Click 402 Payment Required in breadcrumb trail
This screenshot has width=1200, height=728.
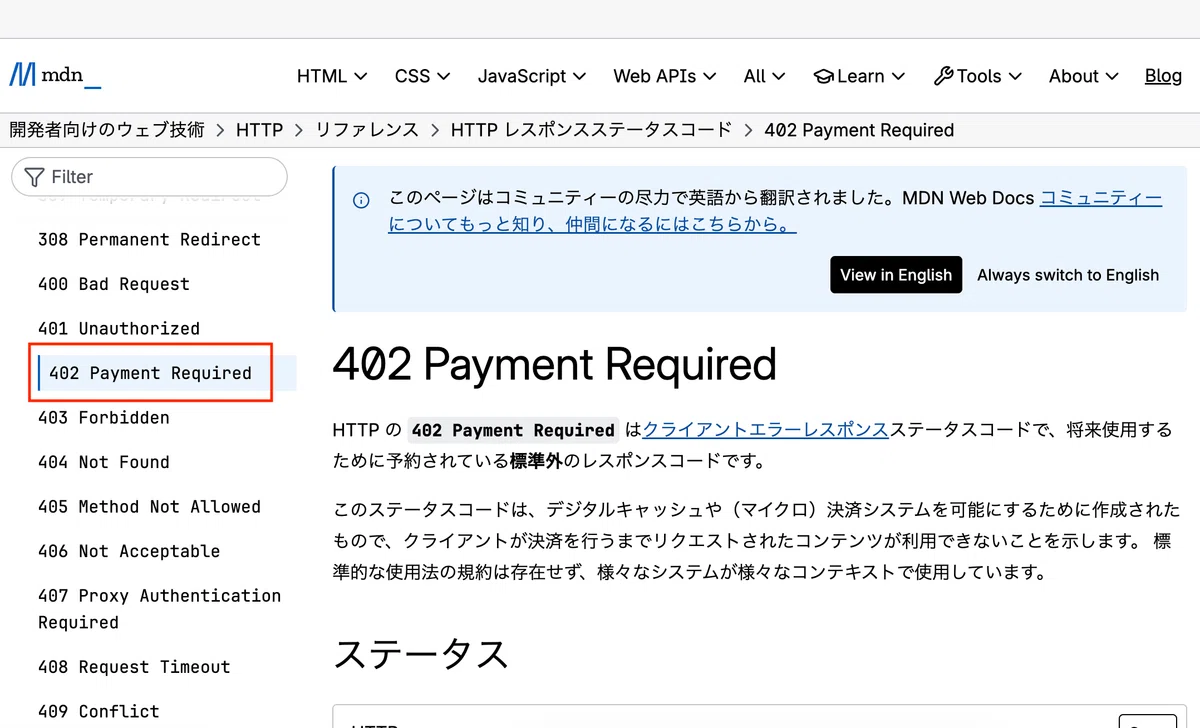[859, 130]
